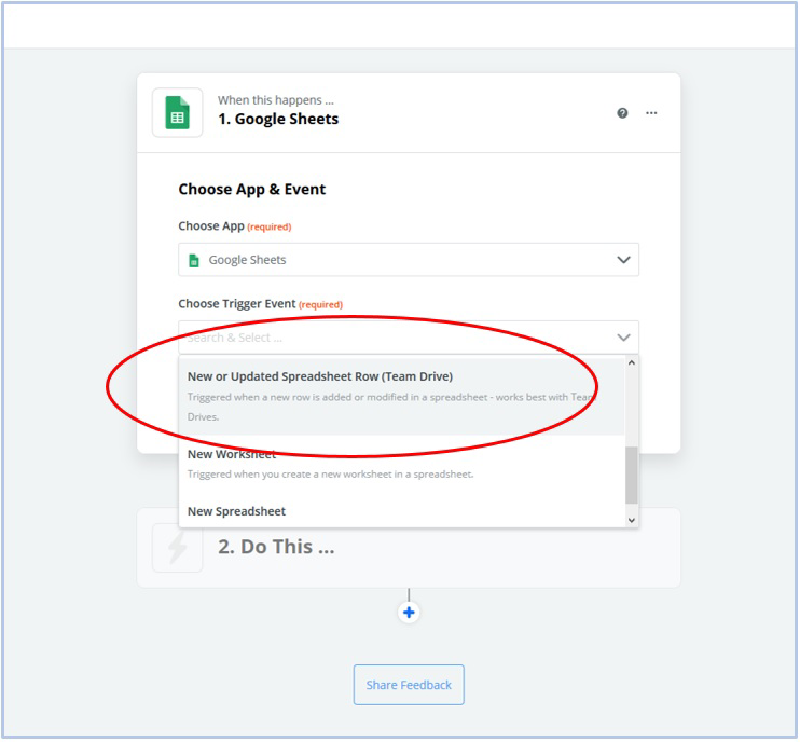Select the New Worksheet trigger option

pos(402,464)
